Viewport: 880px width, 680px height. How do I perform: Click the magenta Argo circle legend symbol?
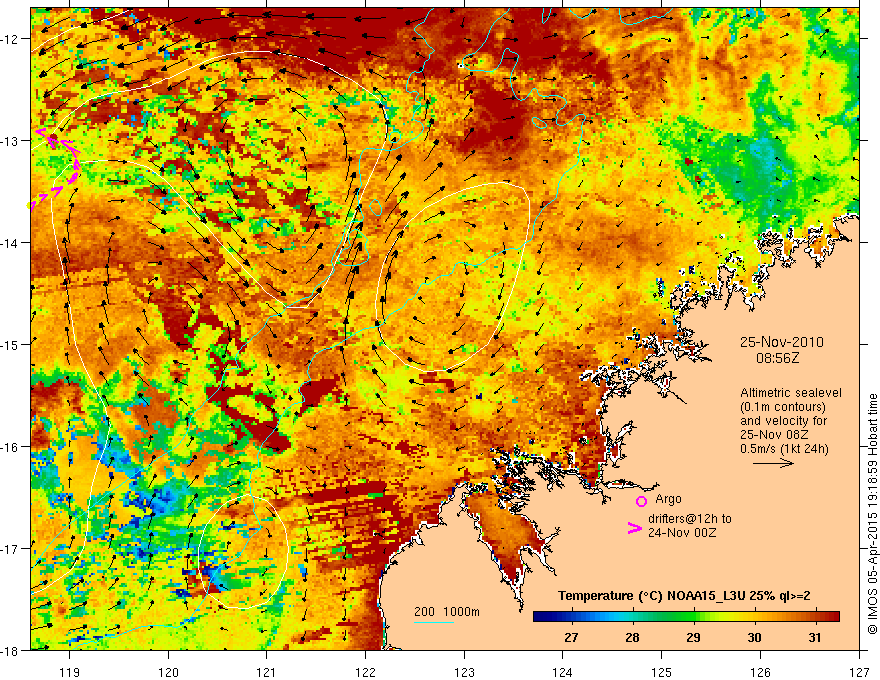click(x=641, y=502)
